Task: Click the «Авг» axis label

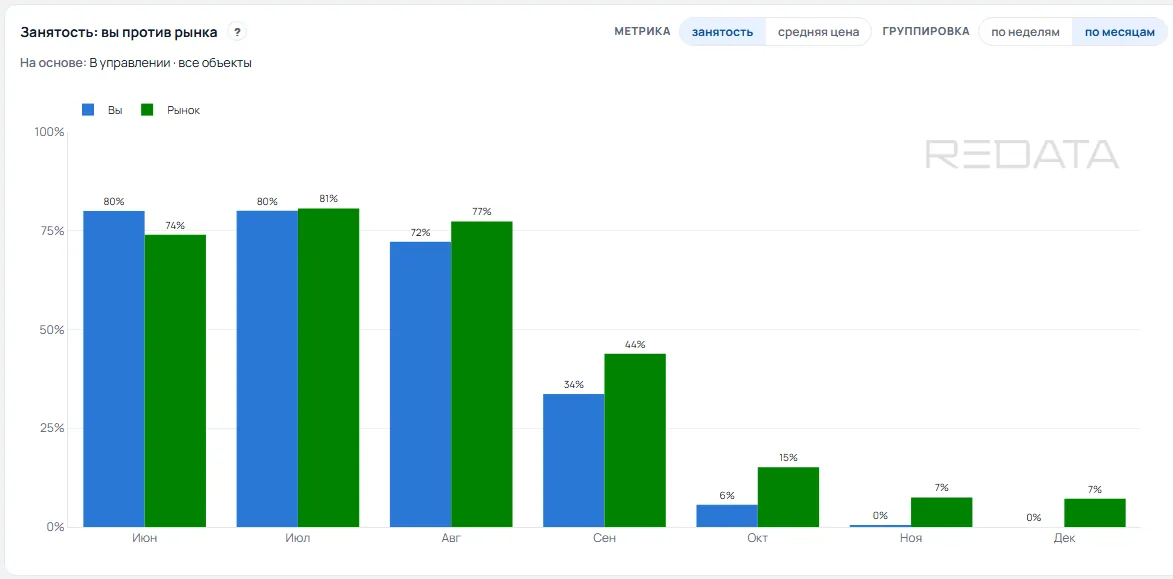Action: [451, 539]
